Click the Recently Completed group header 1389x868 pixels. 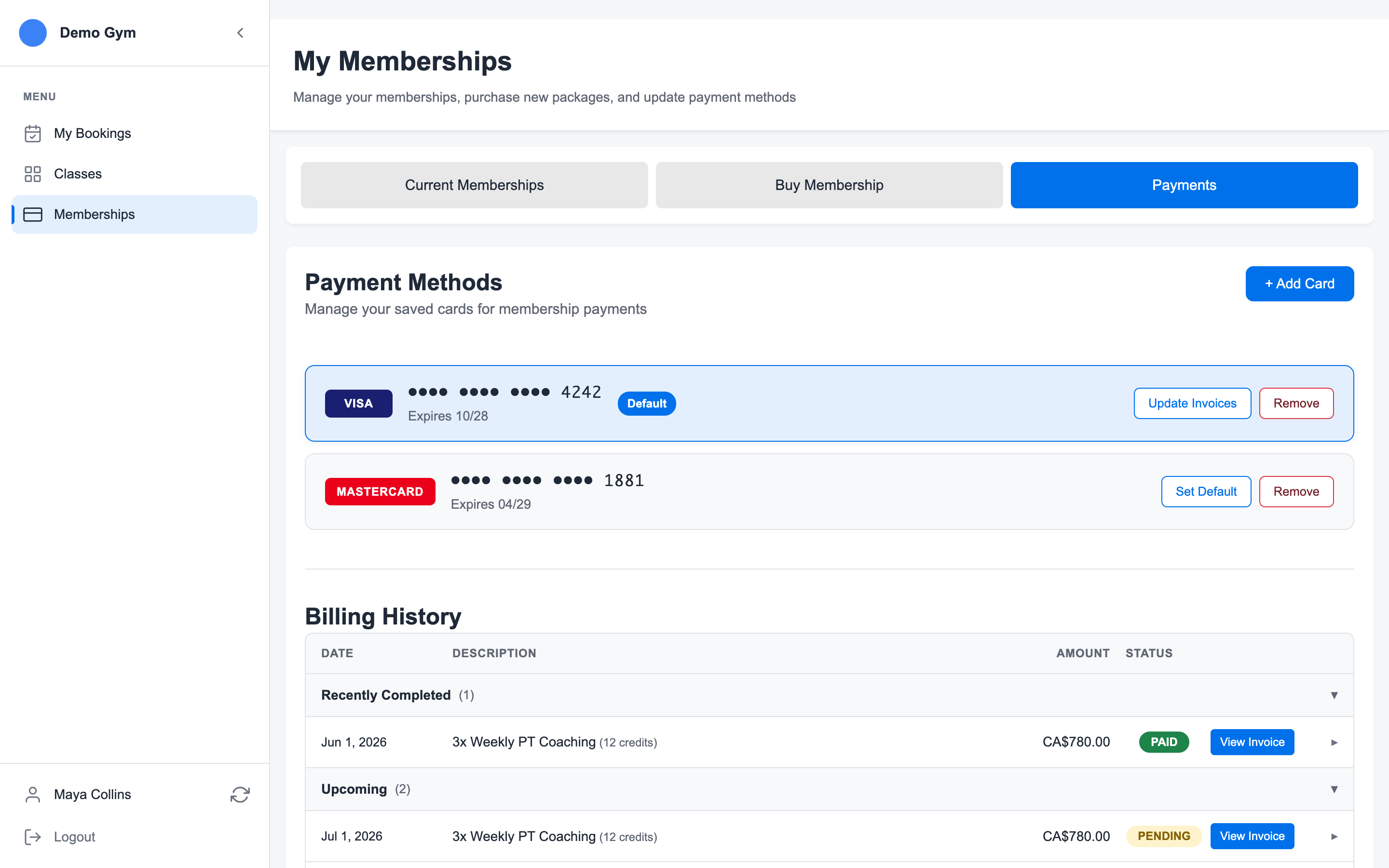coord(830,695)
